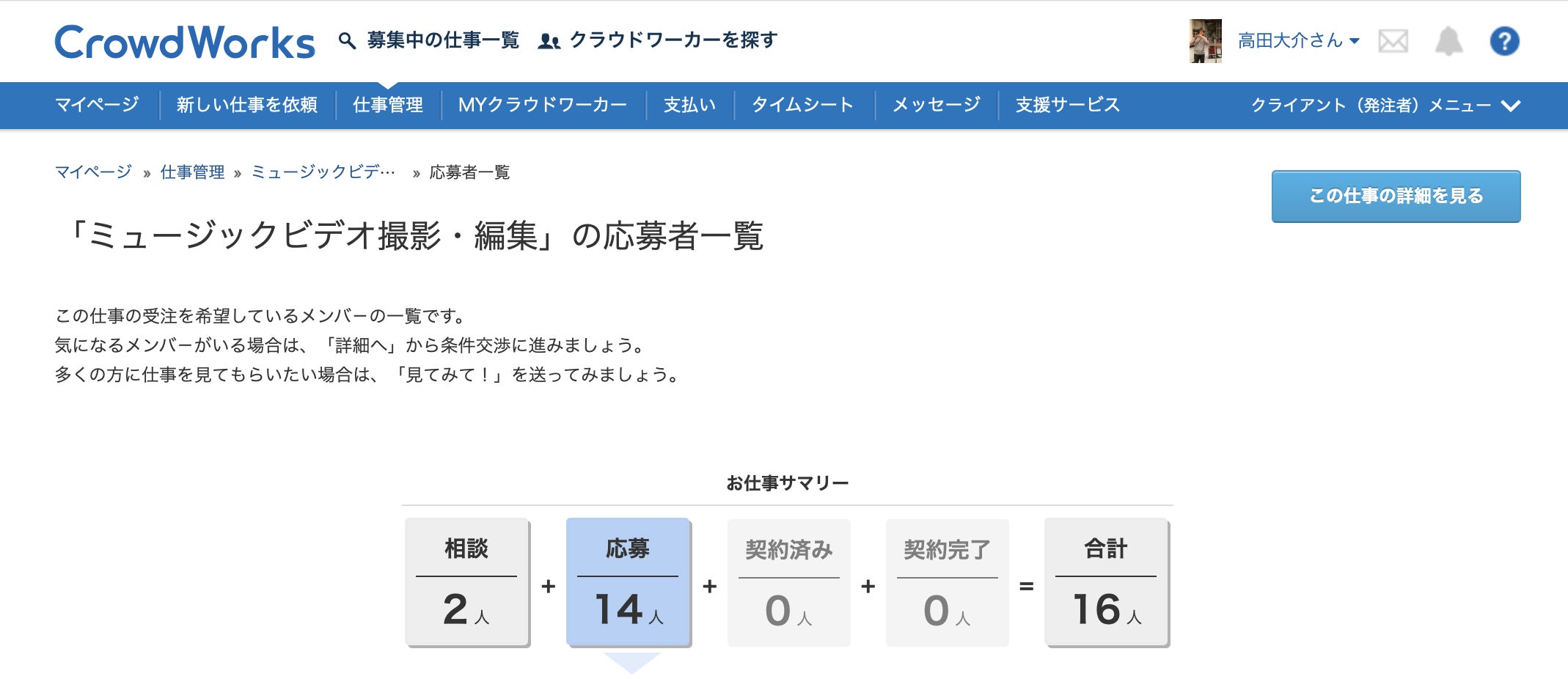Screen dimensions: 1568x679
Task: Expand the 高田大介さん account dropdown
Action: [1298, 41]
